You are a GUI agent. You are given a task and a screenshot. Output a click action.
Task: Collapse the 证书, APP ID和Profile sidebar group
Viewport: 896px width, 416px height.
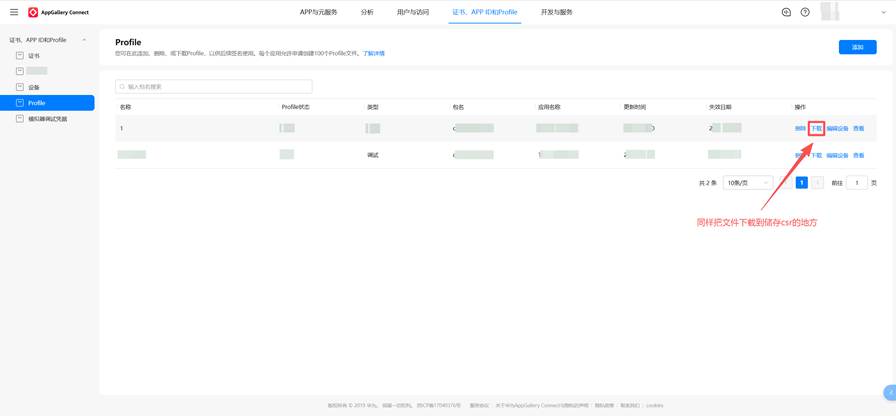(x=84, y=40)
